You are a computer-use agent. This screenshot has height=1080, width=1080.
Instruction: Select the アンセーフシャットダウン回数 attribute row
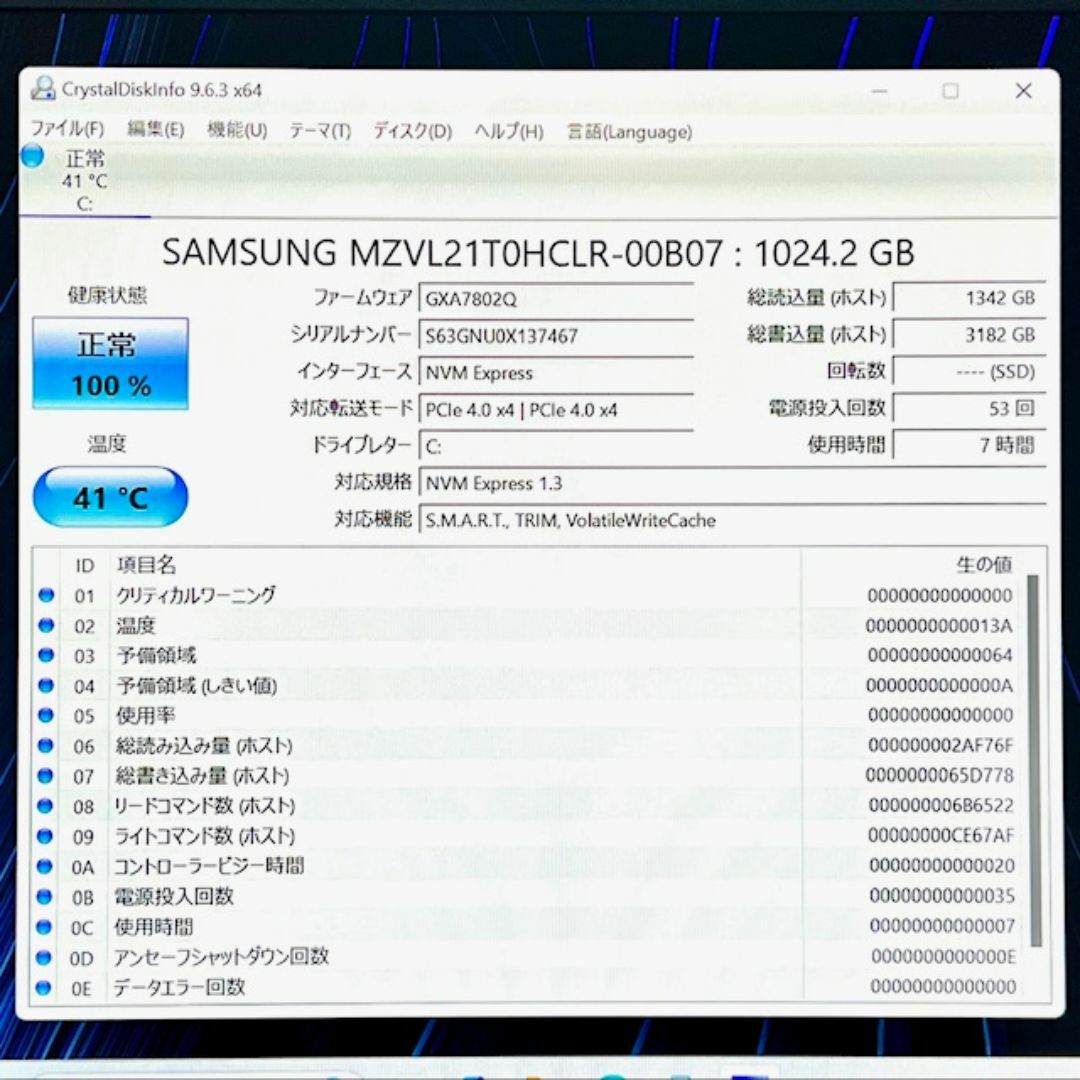point(528,957)
